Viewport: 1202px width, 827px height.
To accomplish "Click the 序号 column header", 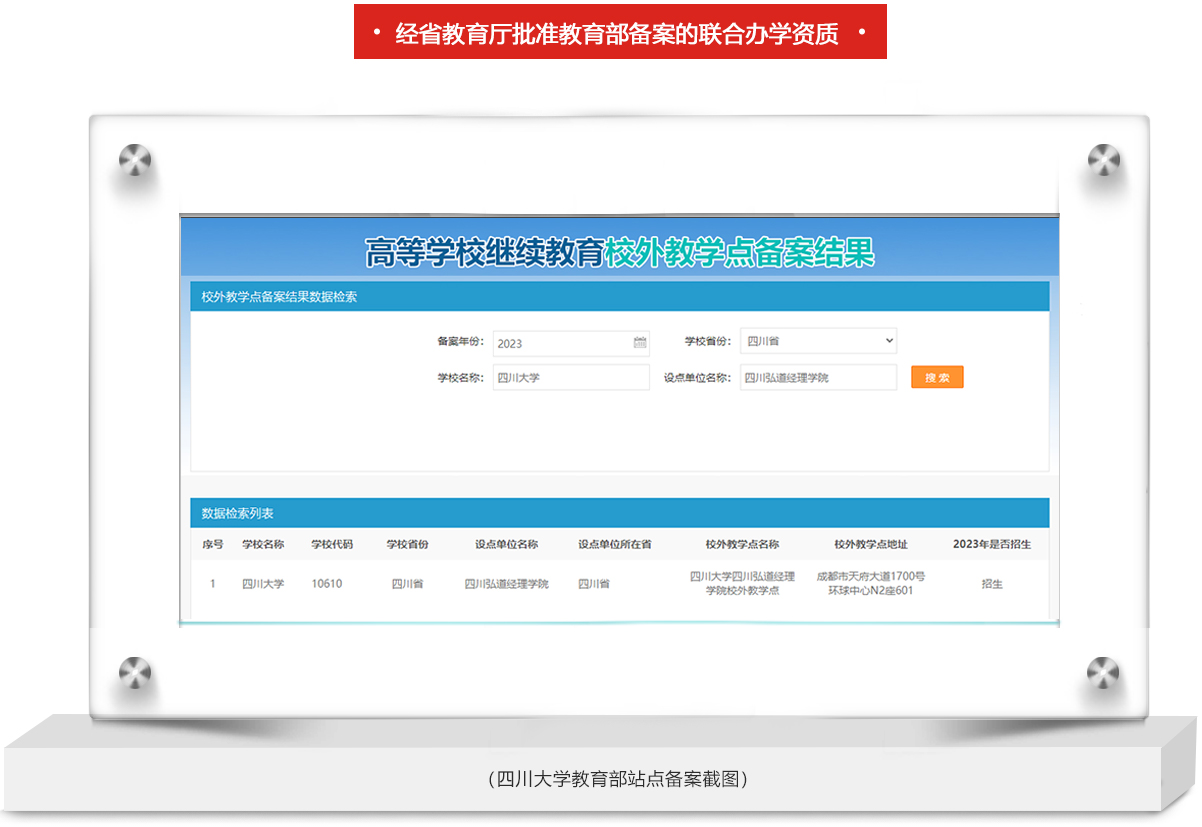I will (212, 545).
